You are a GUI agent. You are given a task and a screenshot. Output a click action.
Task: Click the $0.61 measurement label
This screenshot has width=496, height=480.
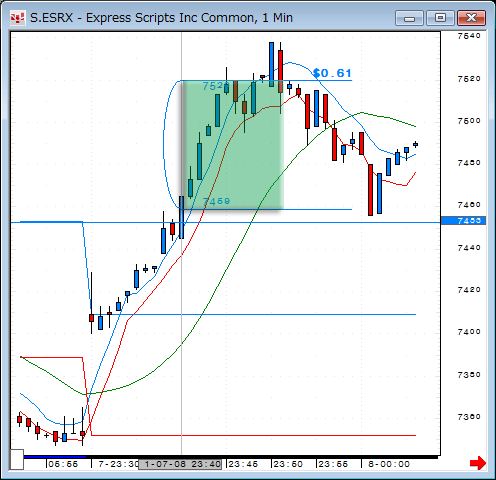(x=332, y=73)
